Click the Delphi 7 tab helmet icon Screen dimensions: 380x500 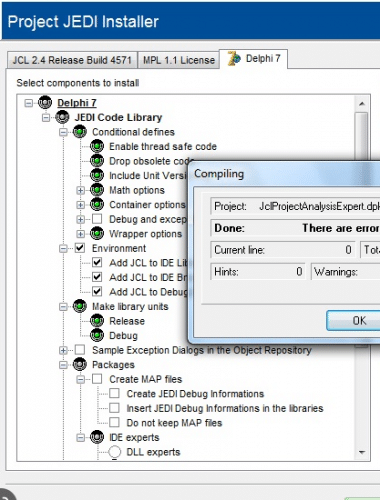234,59
